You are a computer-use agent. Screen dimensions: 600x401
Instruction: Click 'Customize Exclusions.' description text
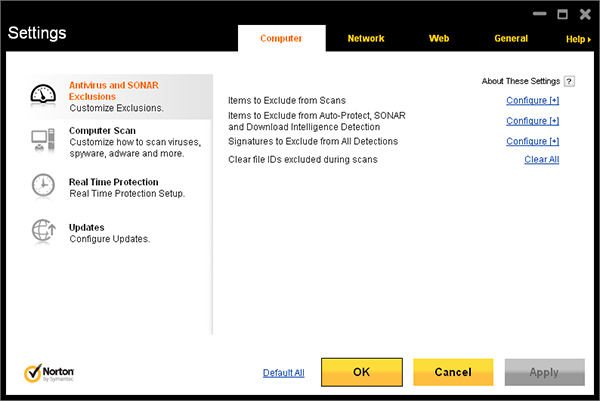[x=116, y=108]
